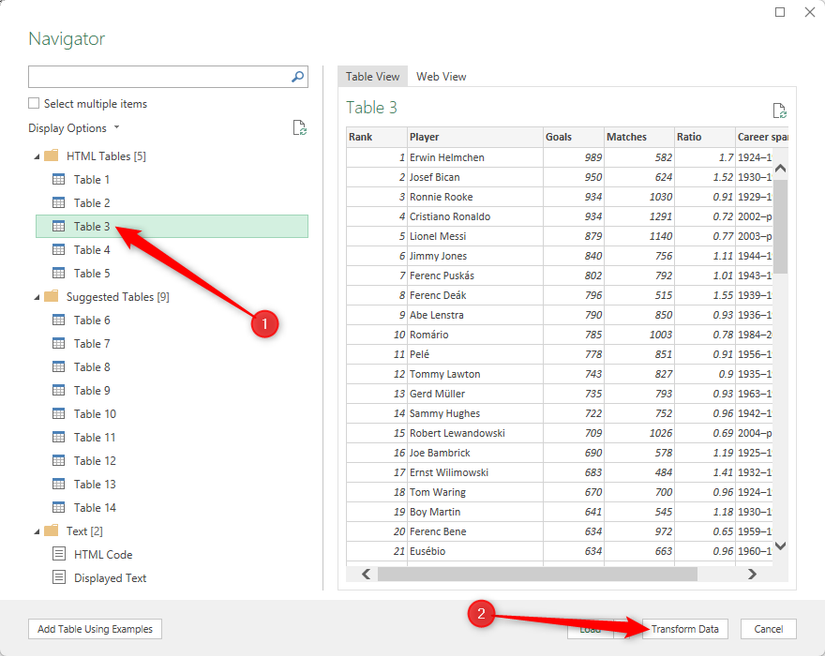825x656 pixels.
Task: Click Add Table Using Examples
Action: point(94,629)
